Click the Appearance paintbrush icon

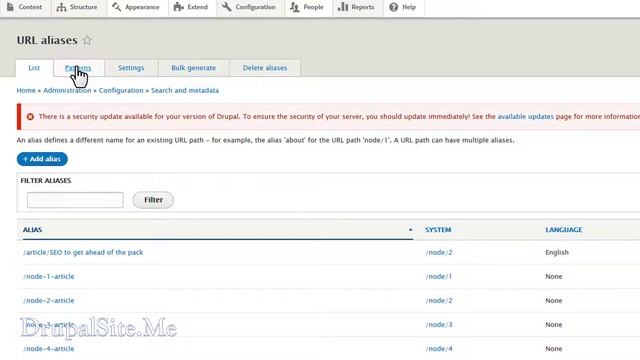click(116, 7)
